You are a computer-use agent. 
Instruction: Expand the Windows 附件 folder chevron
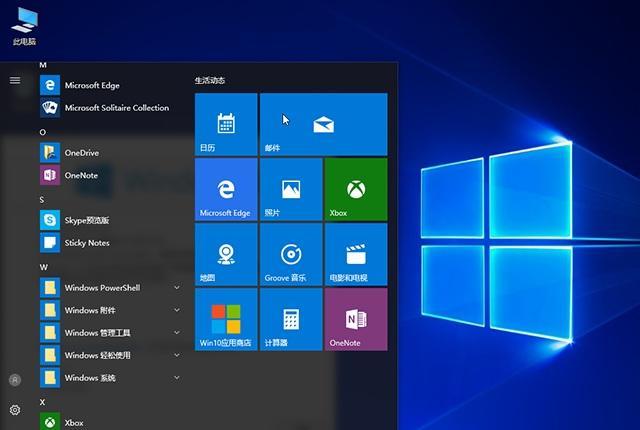177,310
